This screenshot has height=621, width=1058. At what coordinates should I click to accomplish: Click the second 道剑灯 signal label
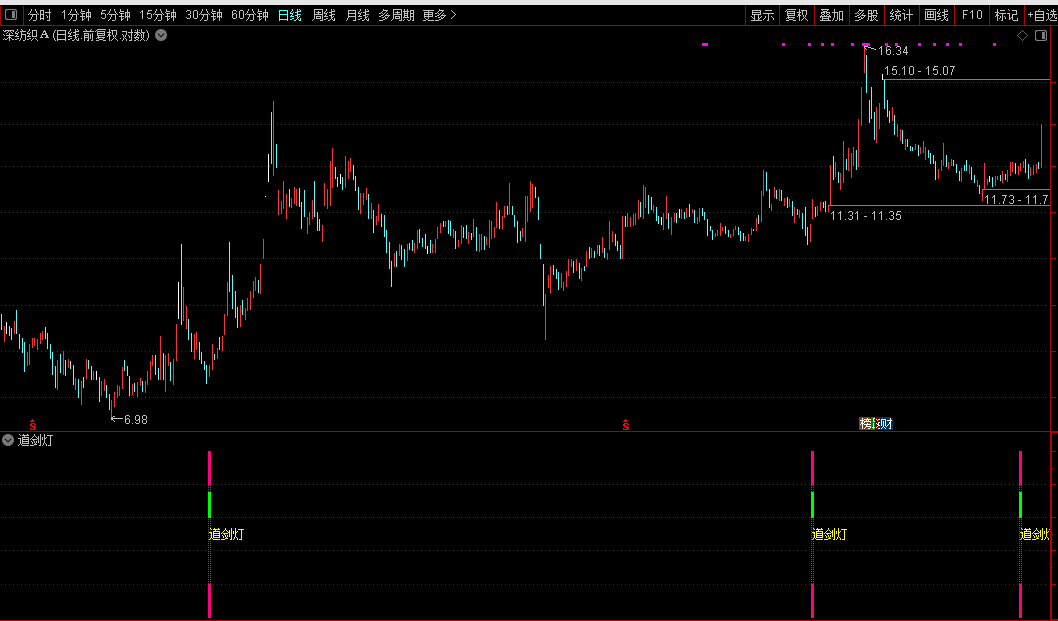click(x=829, y=535)
